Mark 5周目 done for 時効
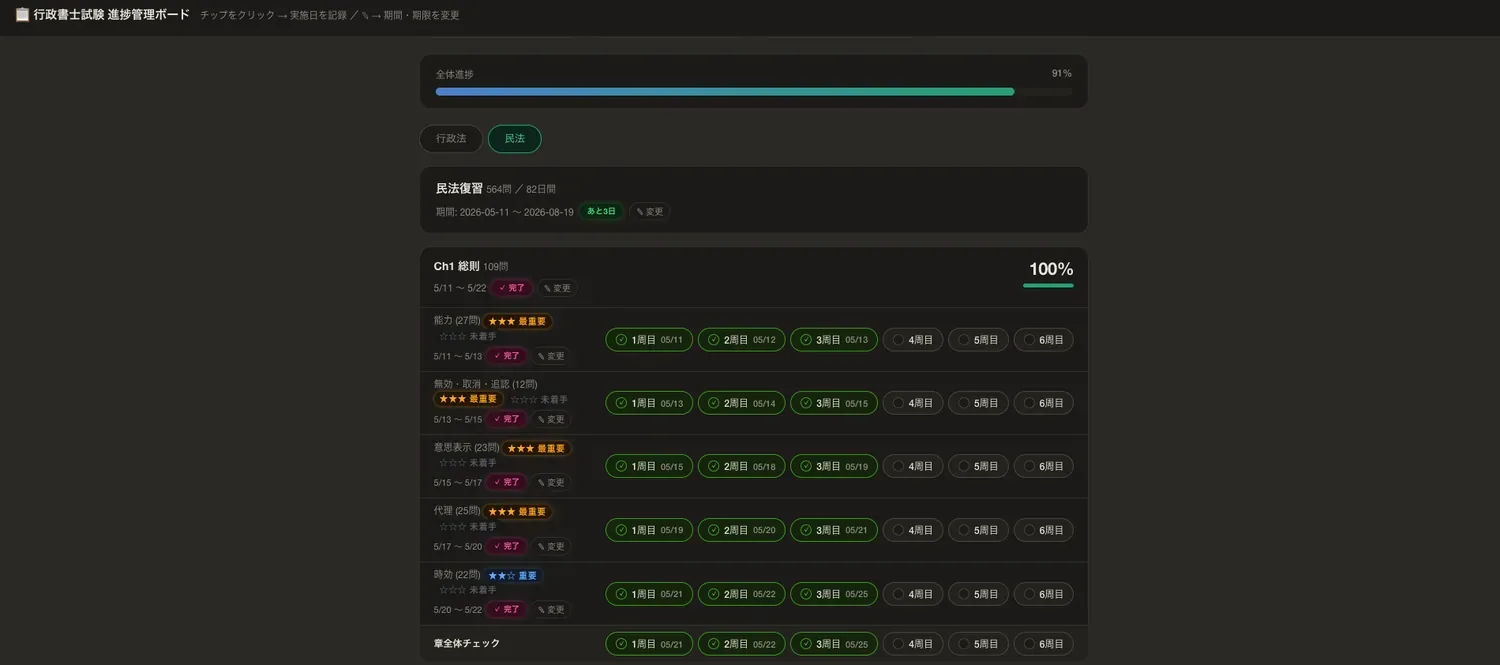Viewport: 1500px width, 665px height. pyautogui.click(x=978, y=594)
